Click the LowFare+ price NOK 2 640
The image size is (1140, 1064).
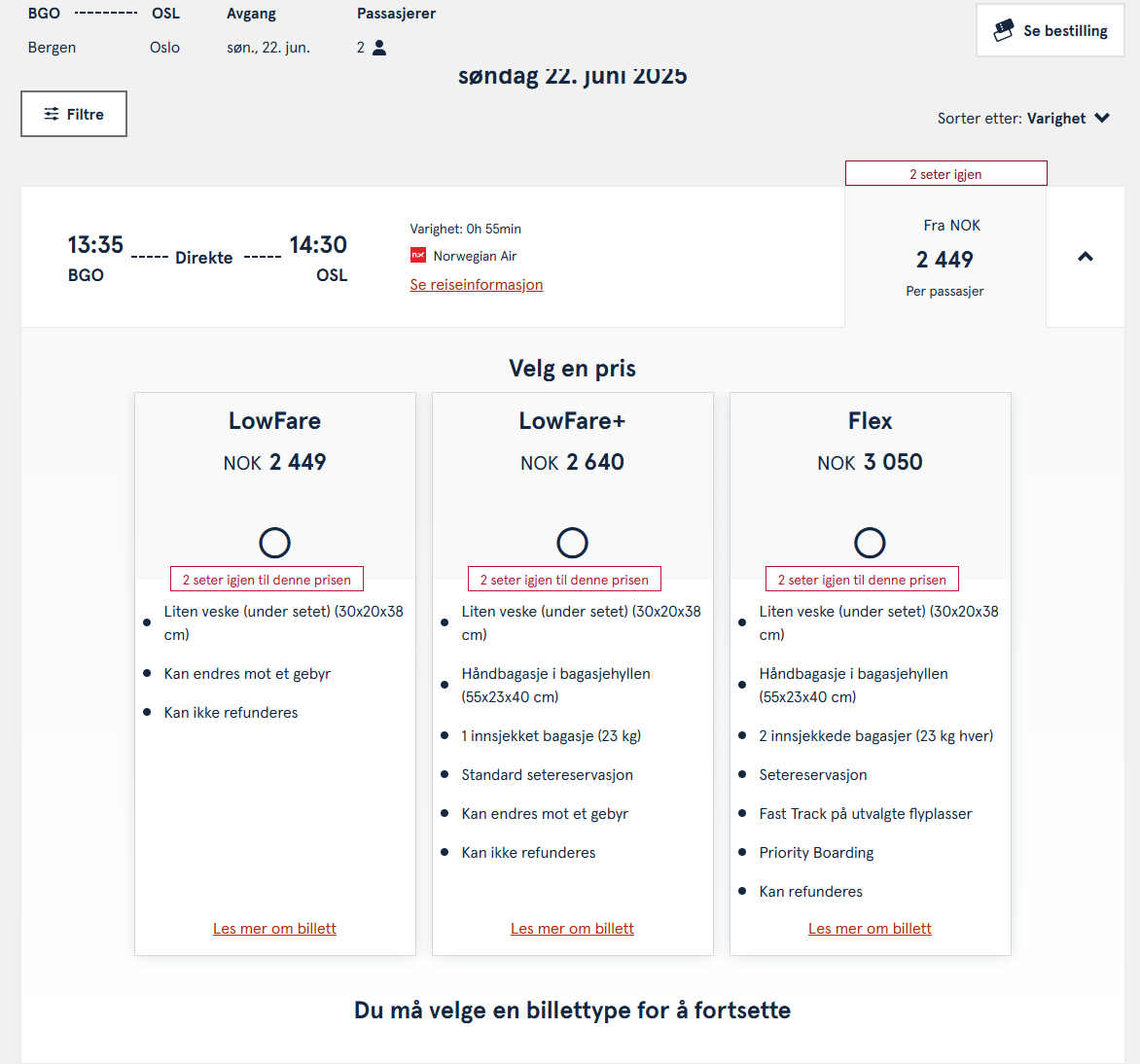572,463
